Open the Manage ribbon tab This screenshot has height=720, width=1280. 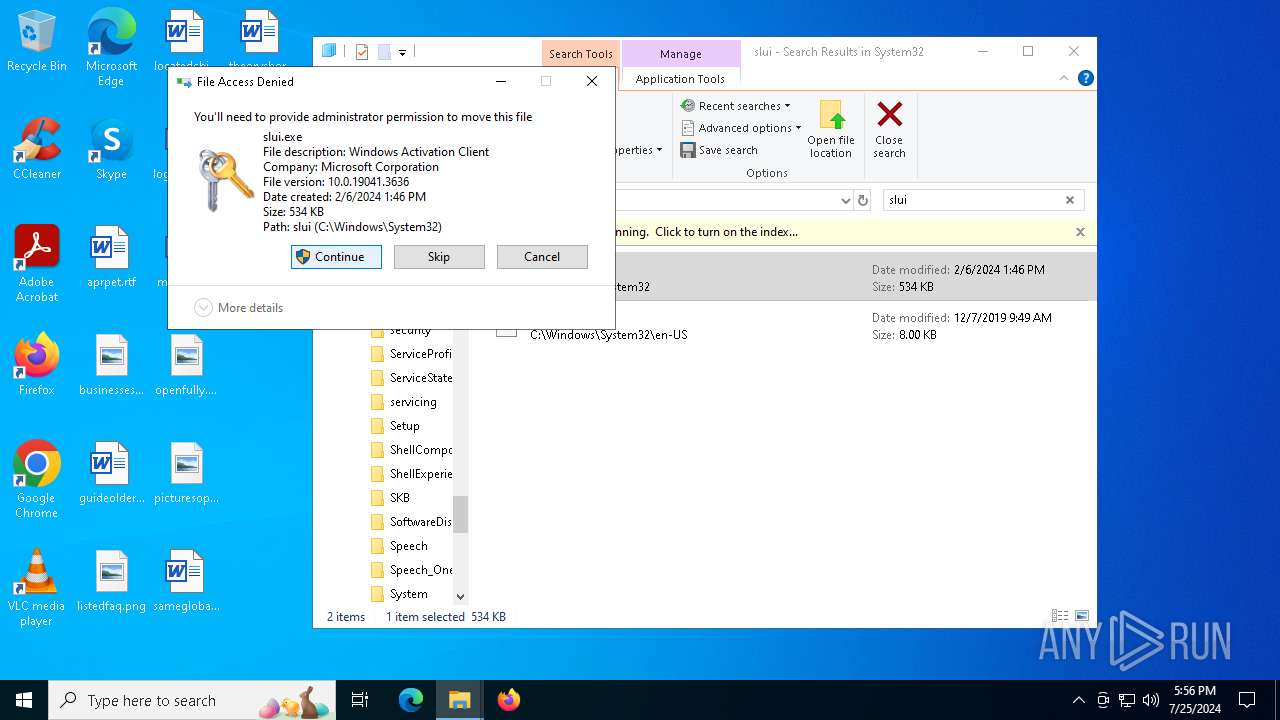tap(680, 54)
